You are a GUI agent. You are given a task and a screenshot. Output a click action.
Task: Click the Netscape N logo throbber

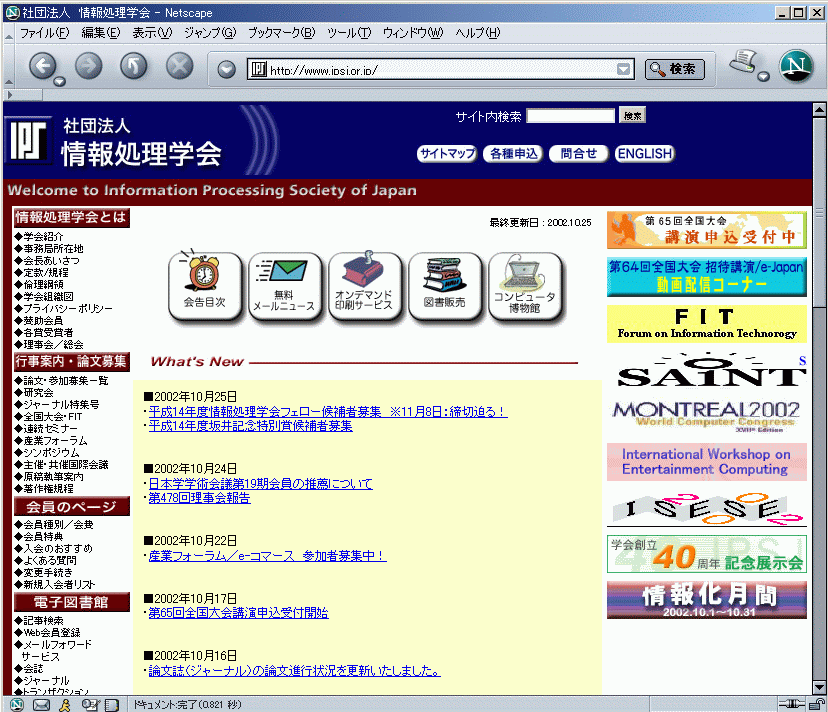pos(796,66)
